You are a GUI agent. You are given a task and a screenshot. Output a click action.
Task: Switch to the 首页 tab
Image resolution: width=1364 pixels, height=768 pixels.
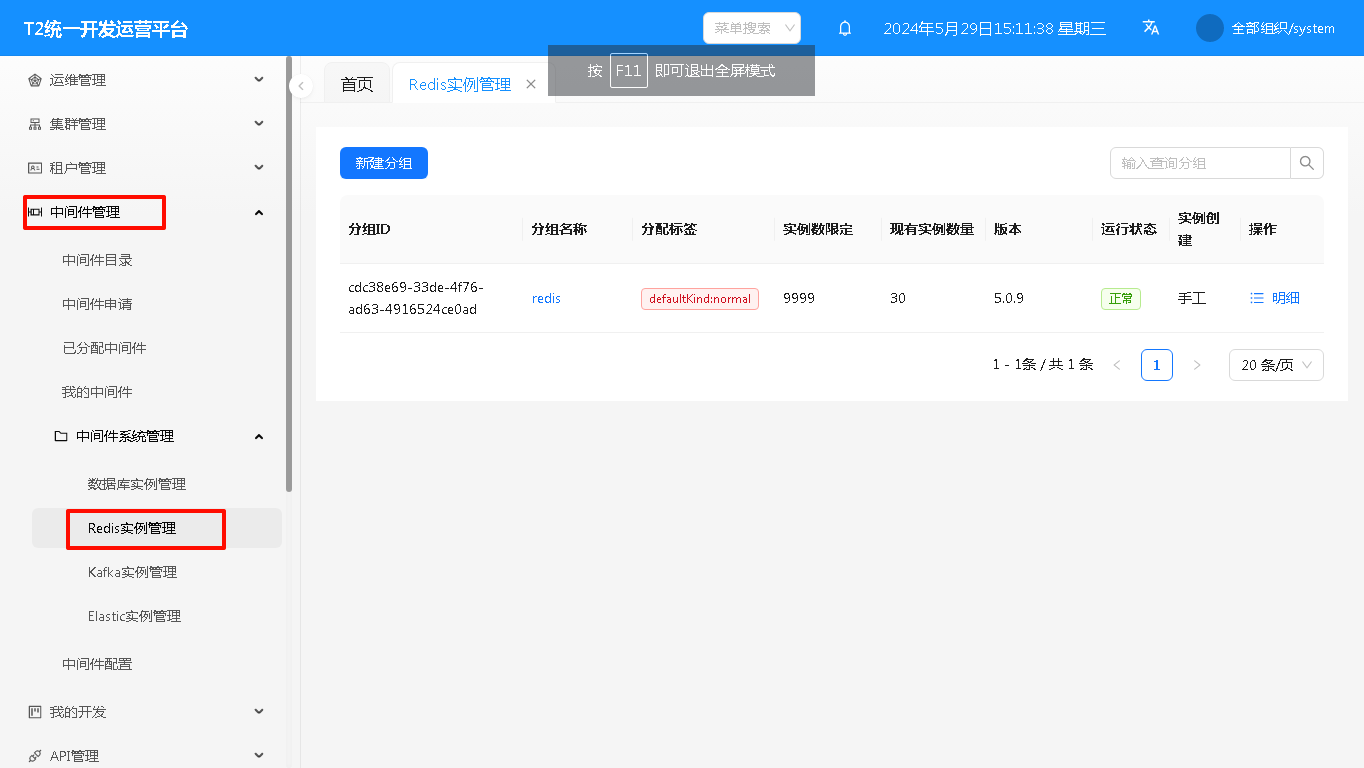[357, 85]
